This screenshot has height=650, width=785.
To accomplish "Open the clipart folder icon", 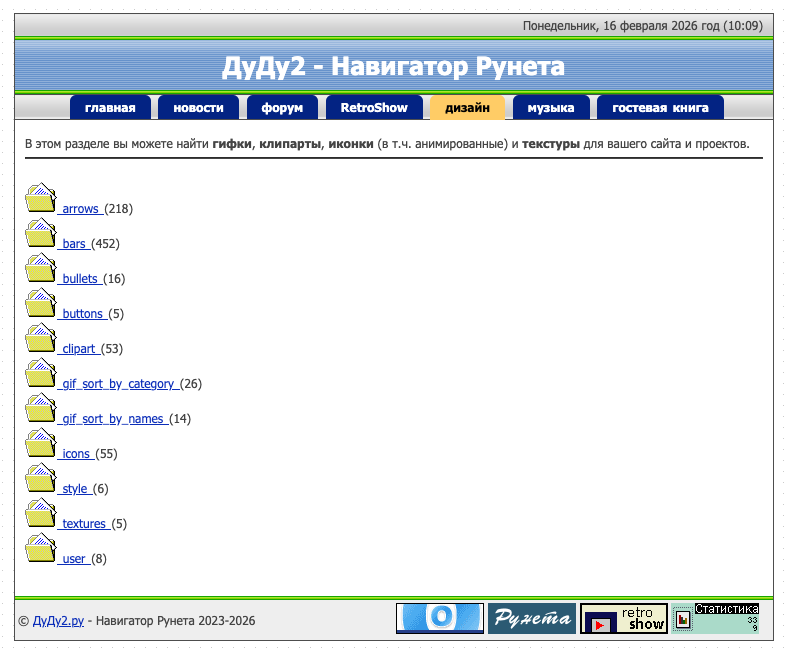I will click(41, 338).
